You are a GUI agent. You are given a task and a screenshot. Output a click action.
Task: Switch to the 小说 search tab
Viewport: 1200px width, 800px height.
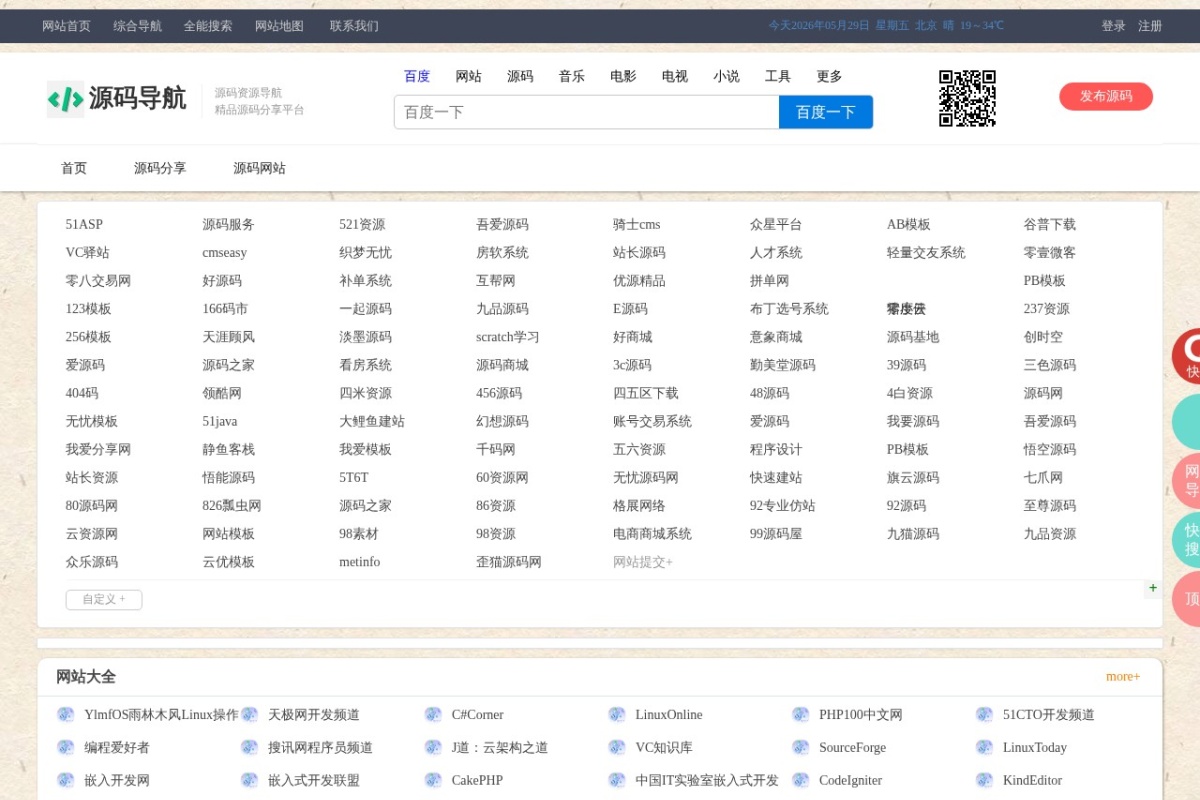pyautogui.click(x=727, y=76)
